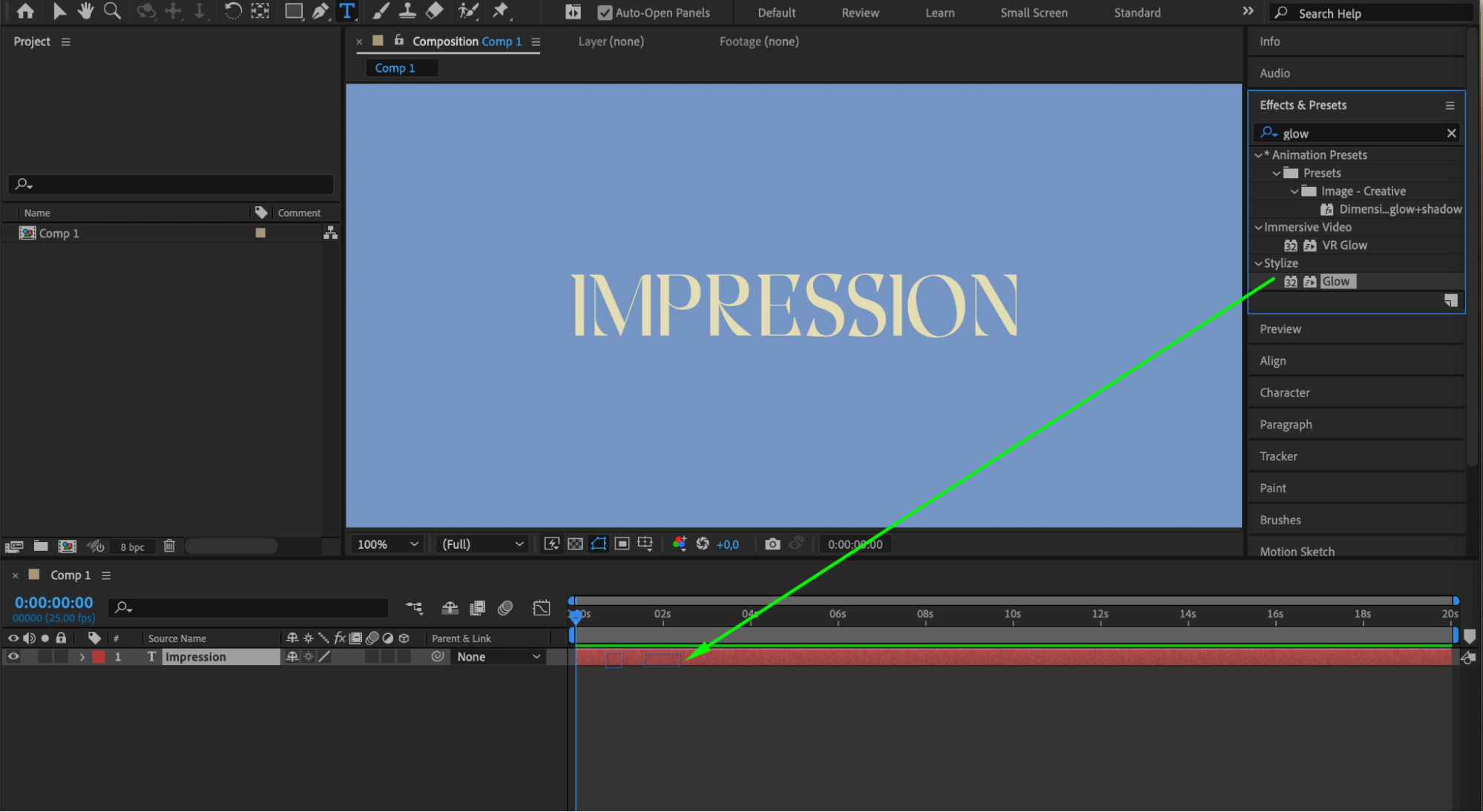
Task: Click the Take Snapshot camera icon
Action: click(772, 544)
